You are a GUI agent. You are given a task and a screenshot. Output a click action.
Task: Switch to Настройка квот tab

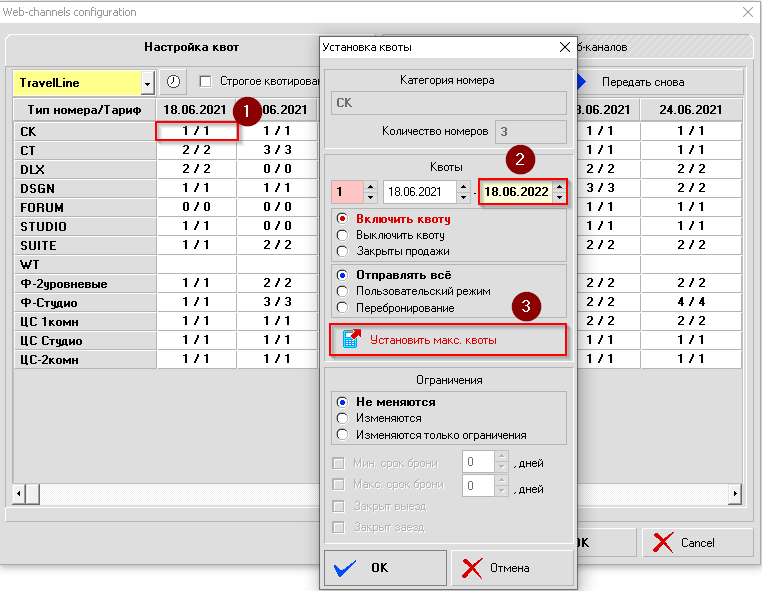coord(192,47)
